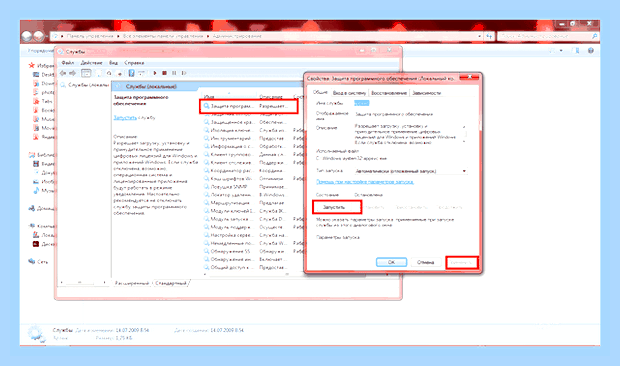Pause service with toolbar pause icon
This screenshot has width=620, height=366.
click(174, 73)
